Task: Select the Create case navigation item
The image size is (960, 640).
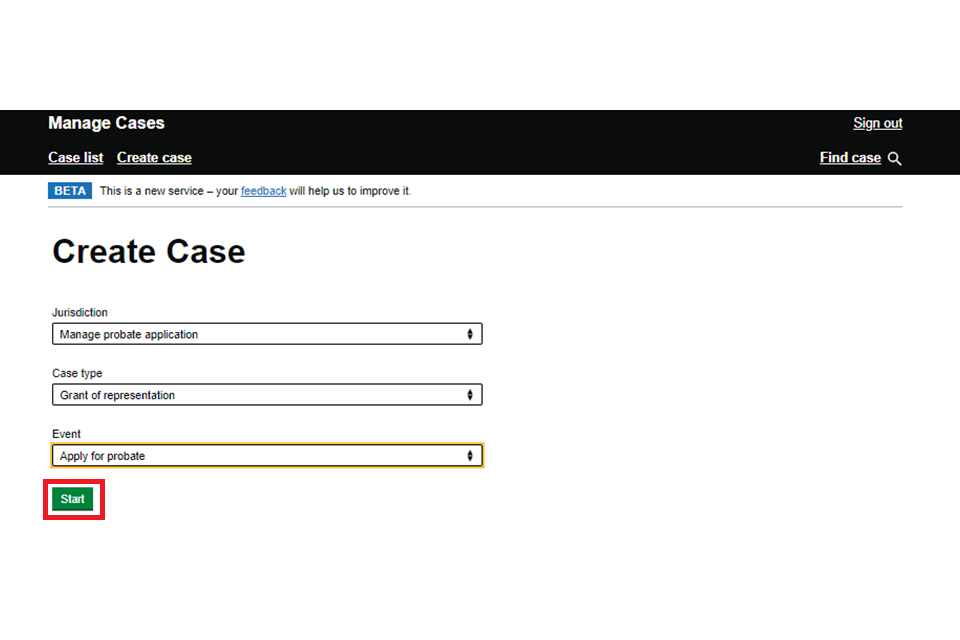Action: [x=154, y=158]
